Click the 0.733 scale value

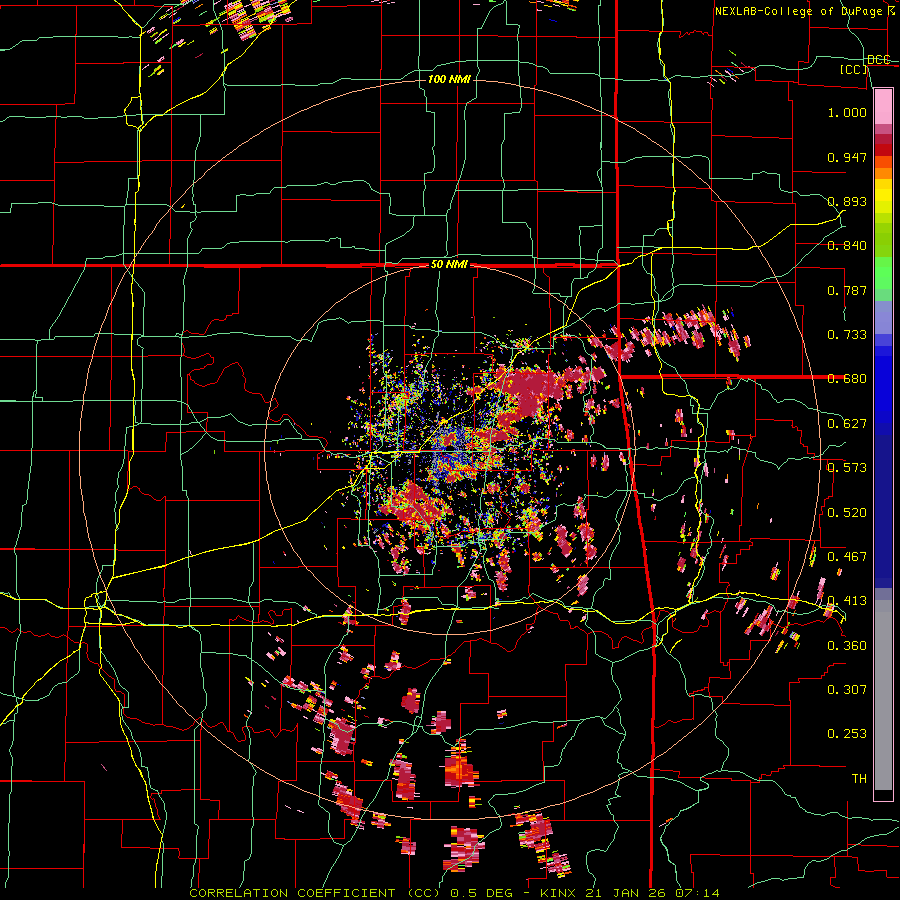tap(847, 335)
